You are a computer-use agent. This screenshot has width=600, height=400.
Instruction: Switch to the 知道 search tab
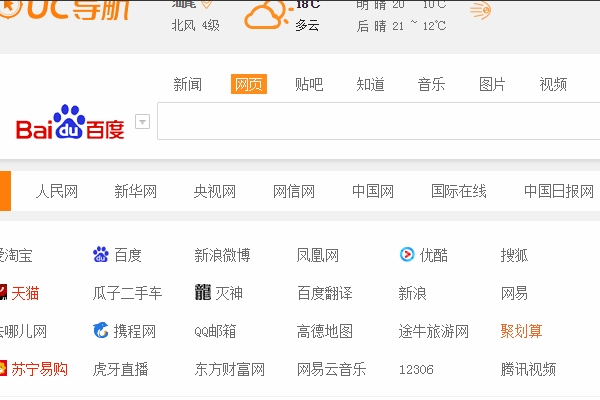click(370, 84)
